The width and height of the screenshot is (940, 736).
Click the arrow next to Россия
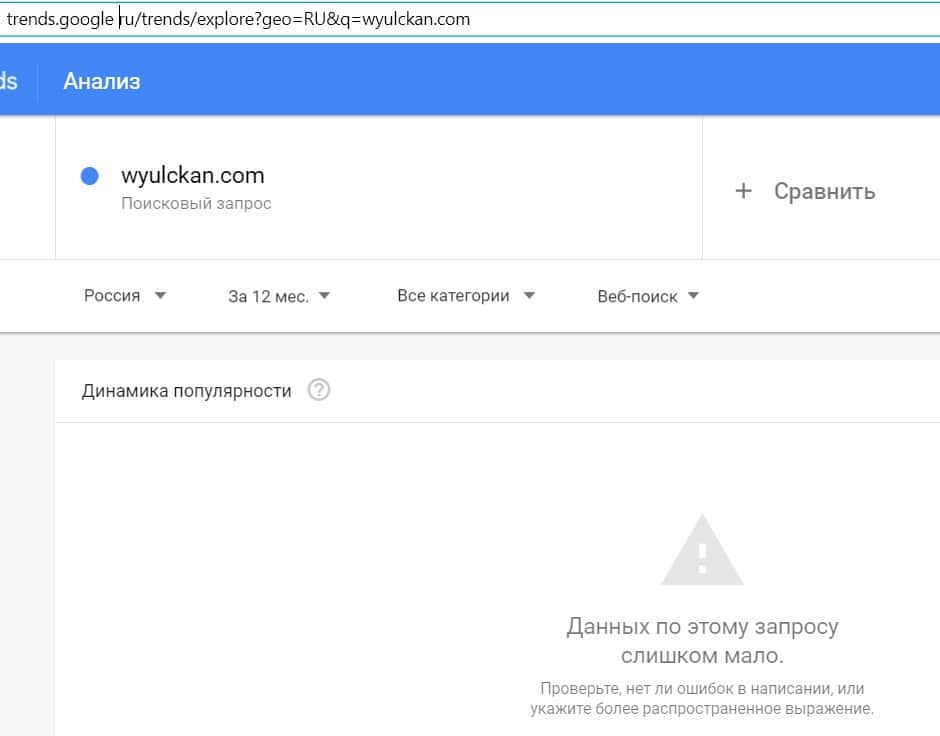[161, 296]
